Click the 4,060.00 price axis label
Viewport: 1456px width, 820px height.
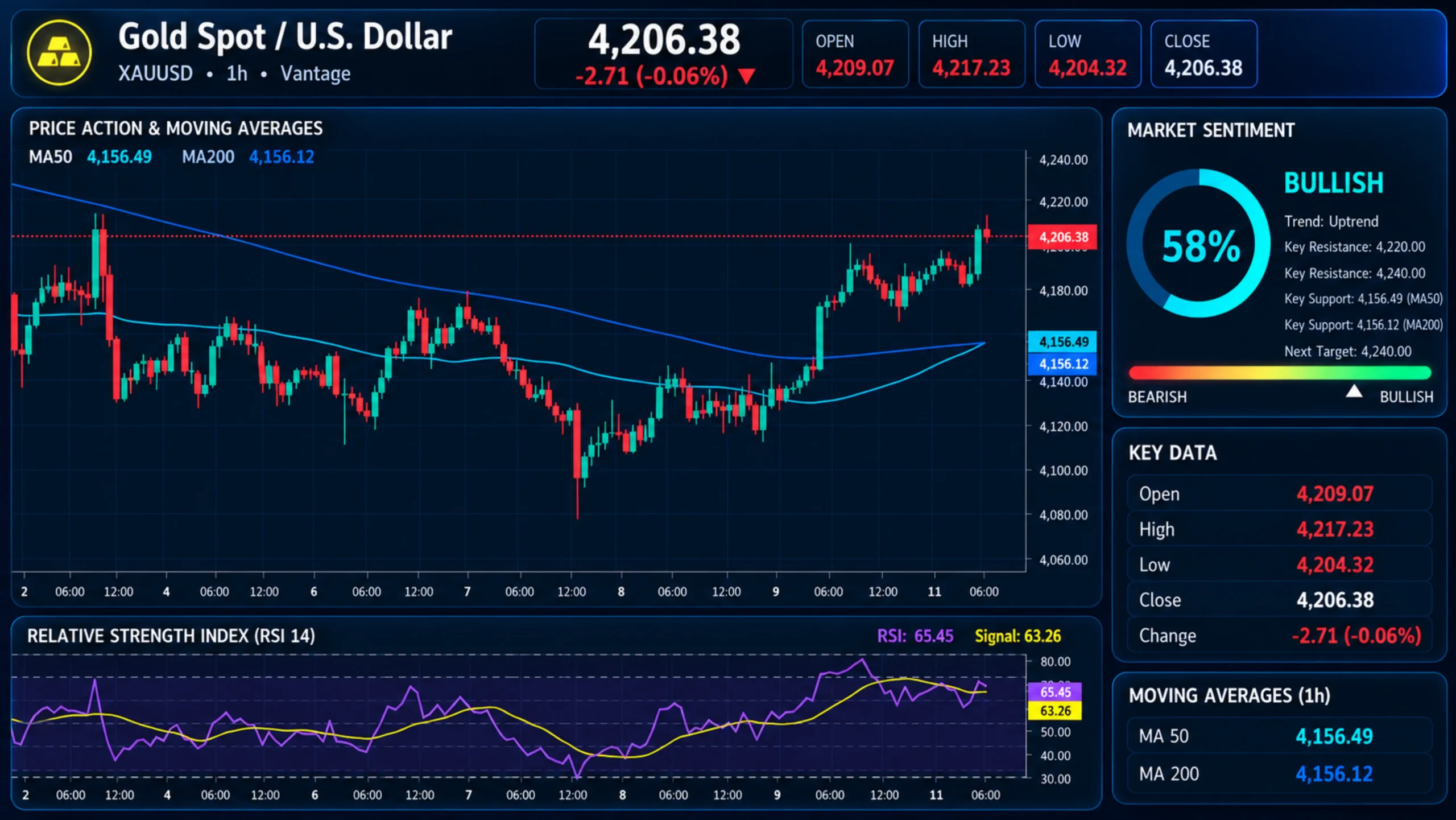tap(1063, 560)
